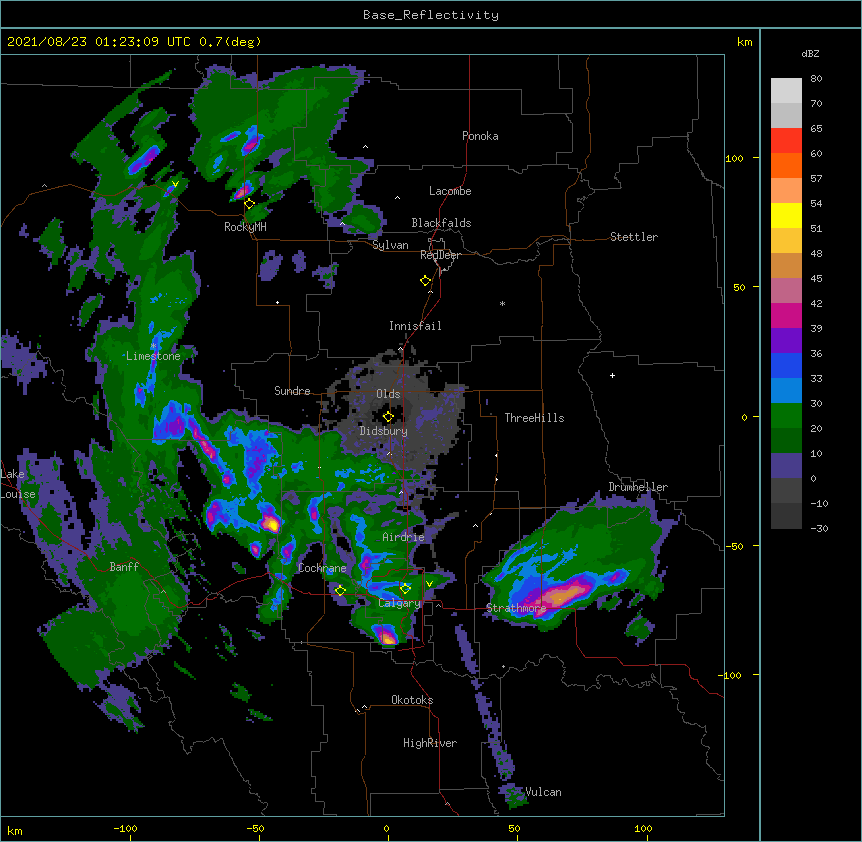Click the Limestone label
Screen dimensions: 862x842
coord(153,356)
